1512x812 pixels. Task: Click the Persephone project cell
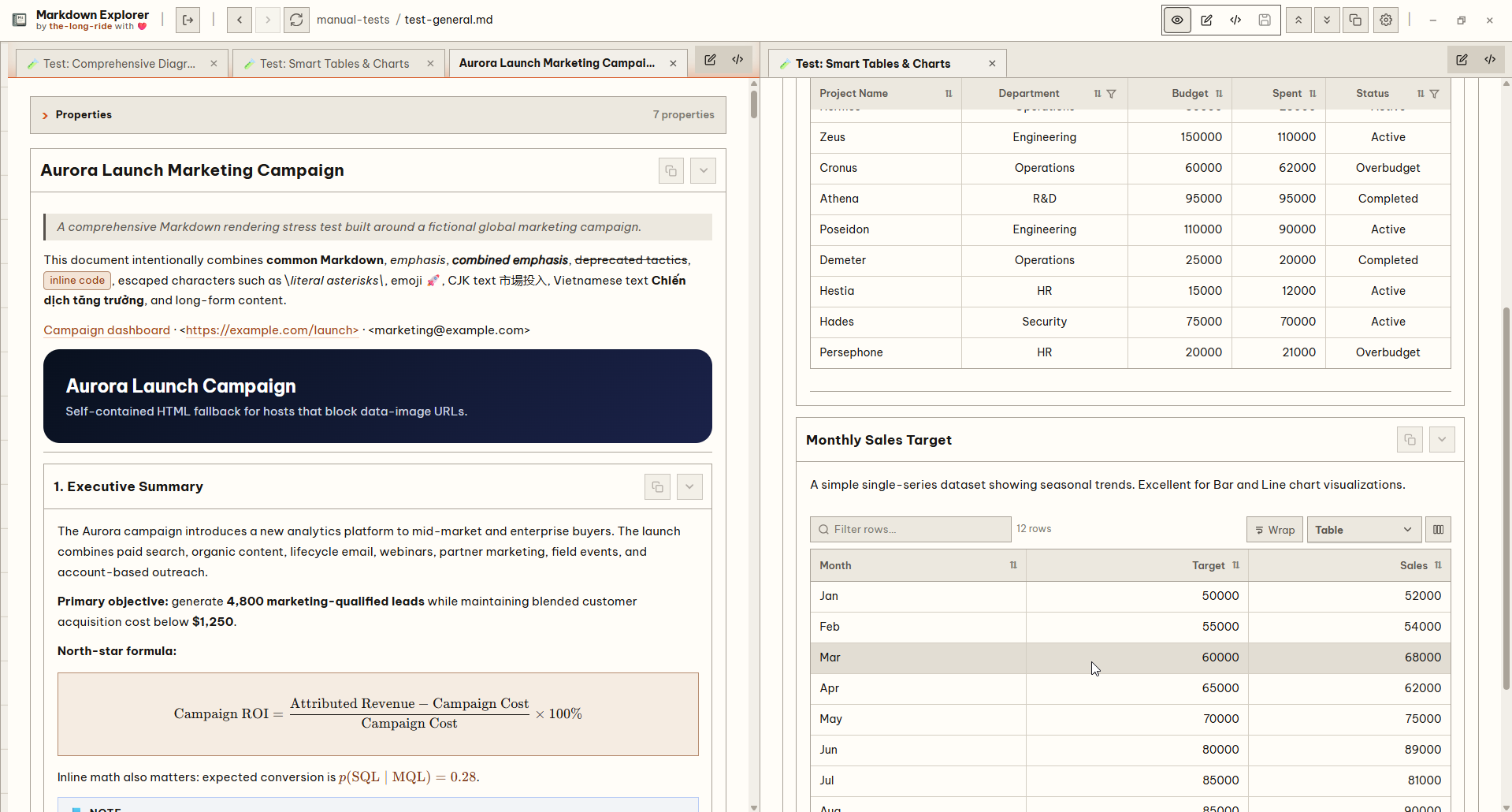click(886, 352)
